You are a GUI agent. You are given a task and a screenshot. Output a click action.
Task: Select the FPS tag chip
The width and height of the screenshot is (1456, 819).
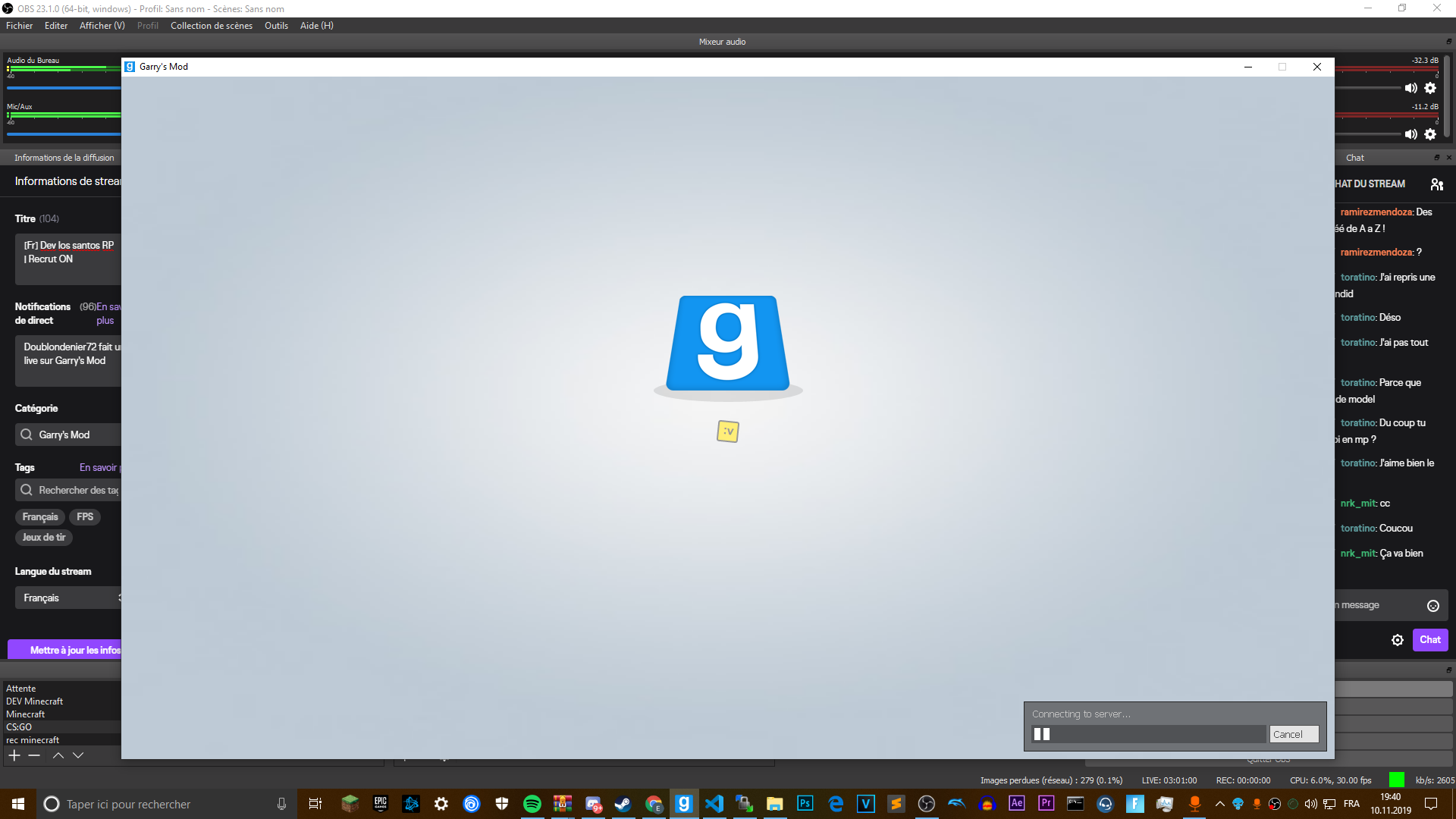tap(85, 516)
